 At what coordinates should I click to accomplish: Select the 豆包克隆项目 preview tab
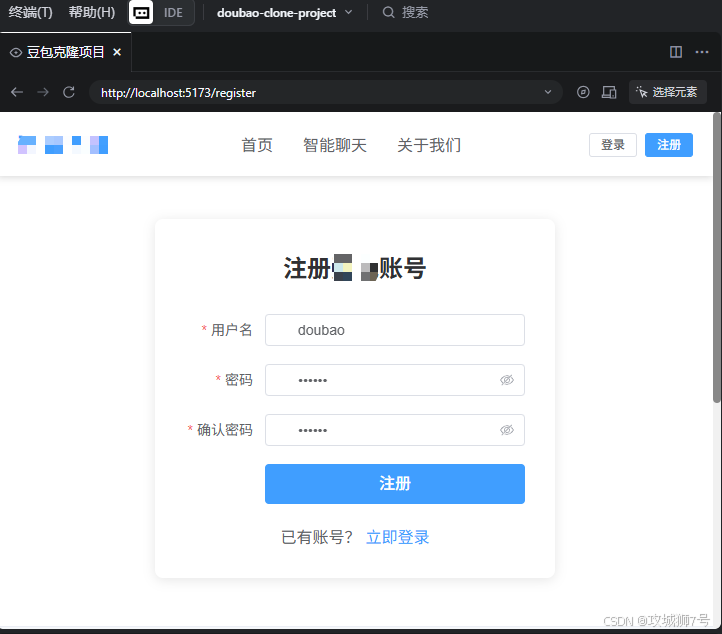[65, 52]
